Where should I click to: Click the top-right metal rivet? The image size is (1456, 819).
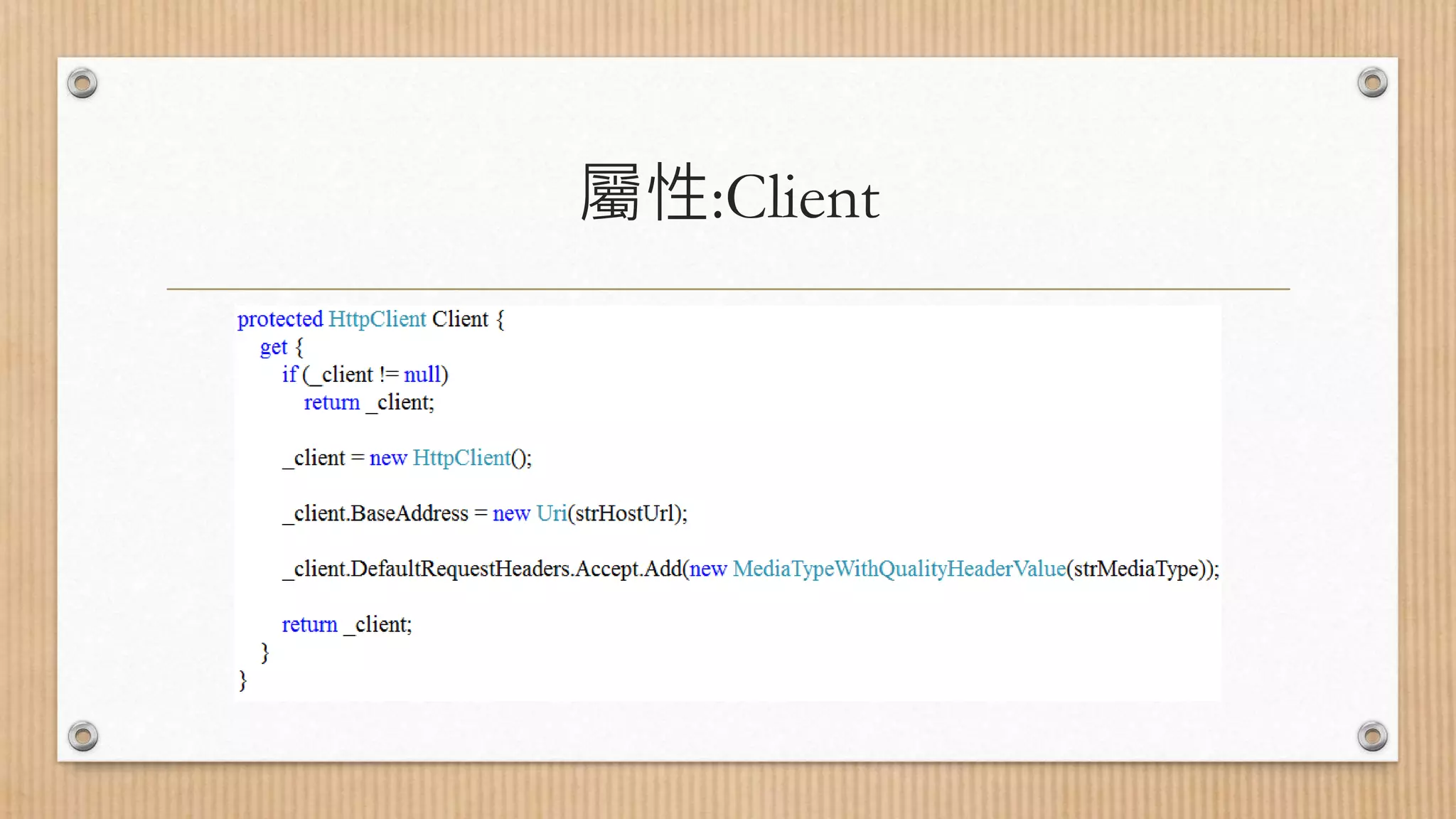(1372, 83)
